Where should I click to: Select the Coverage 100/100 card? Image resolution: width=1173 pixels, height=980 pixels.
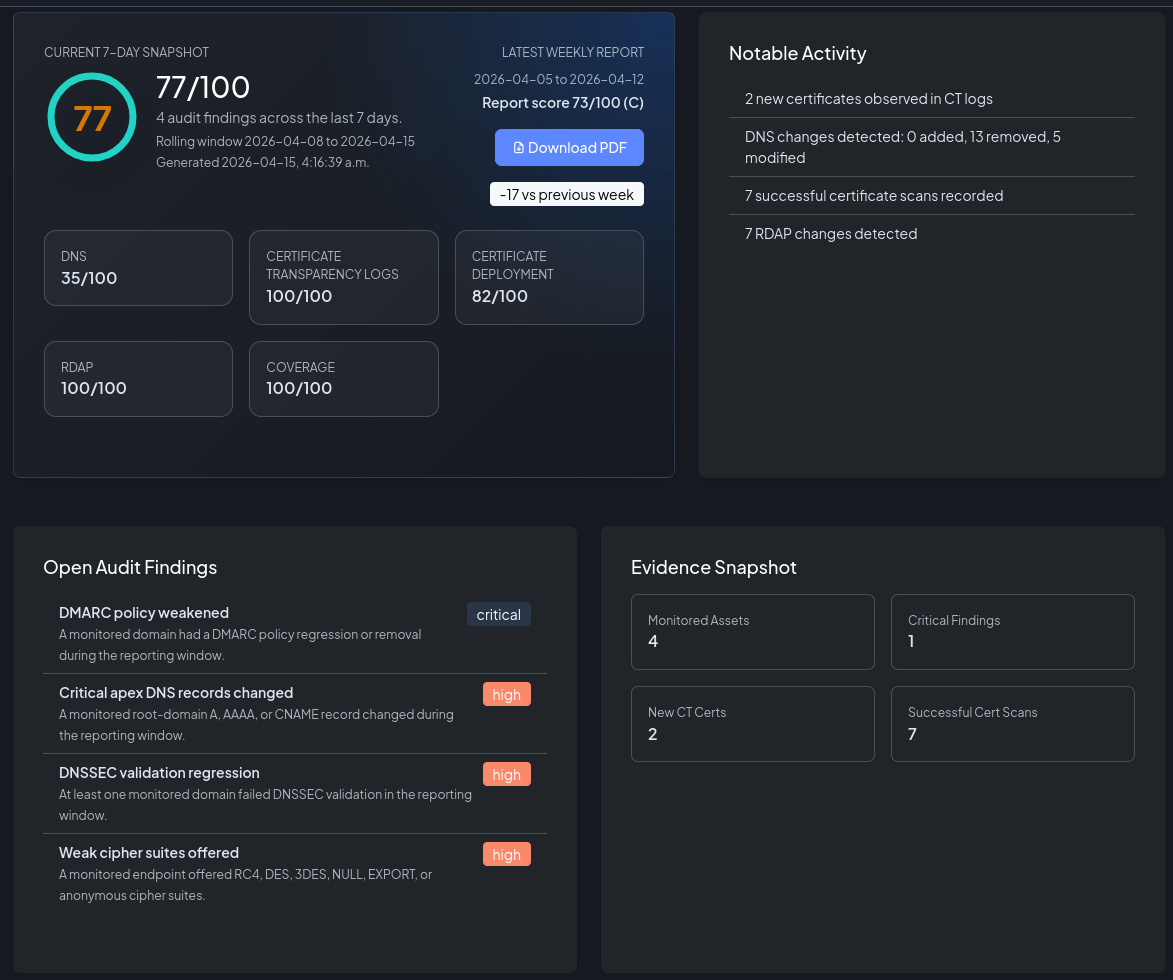click(x=343, y=379)
